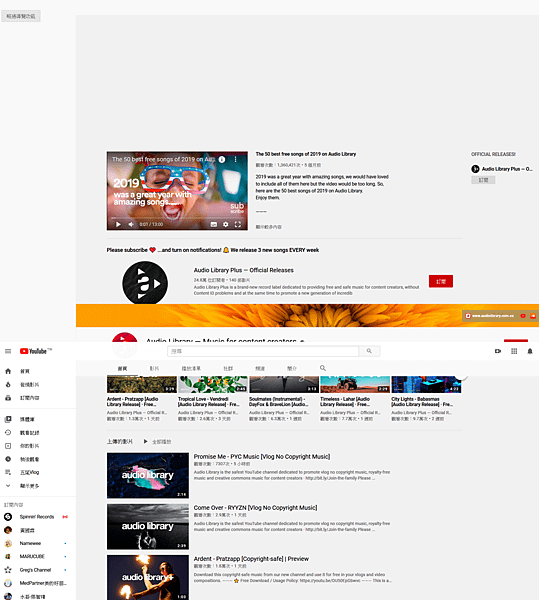Open the YouTube apps grid icon

coord(514,351)
